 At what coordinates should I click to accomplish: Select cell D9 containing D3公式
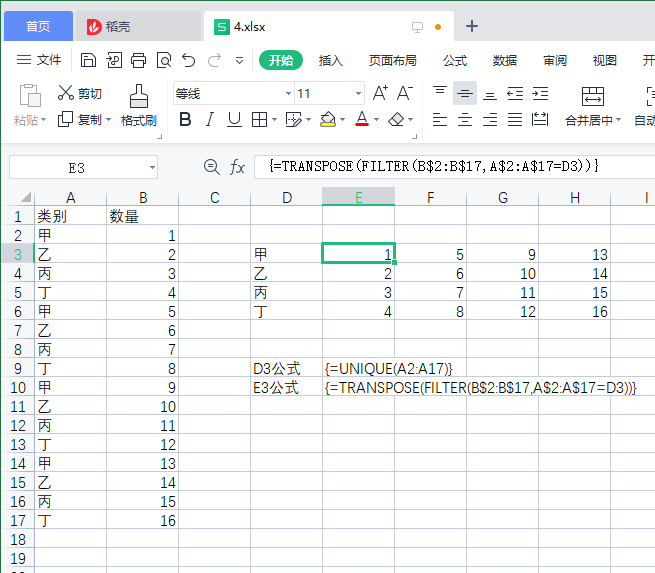click(286, 369)
